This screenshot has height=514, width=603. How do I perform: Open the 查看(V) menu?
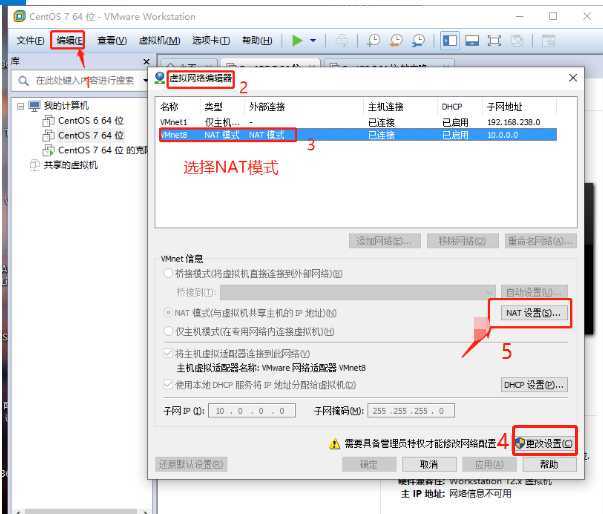(x=112, y=40)
